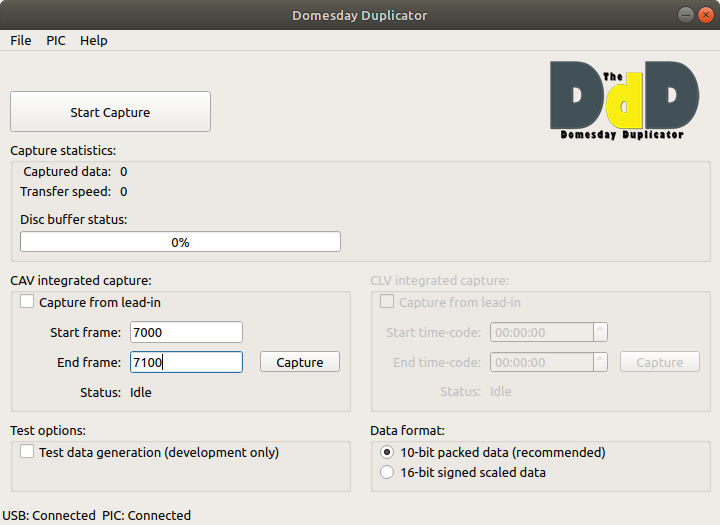The image size is (720, 525).
Task: Click the Start frame input field
Action: (186, 332)
